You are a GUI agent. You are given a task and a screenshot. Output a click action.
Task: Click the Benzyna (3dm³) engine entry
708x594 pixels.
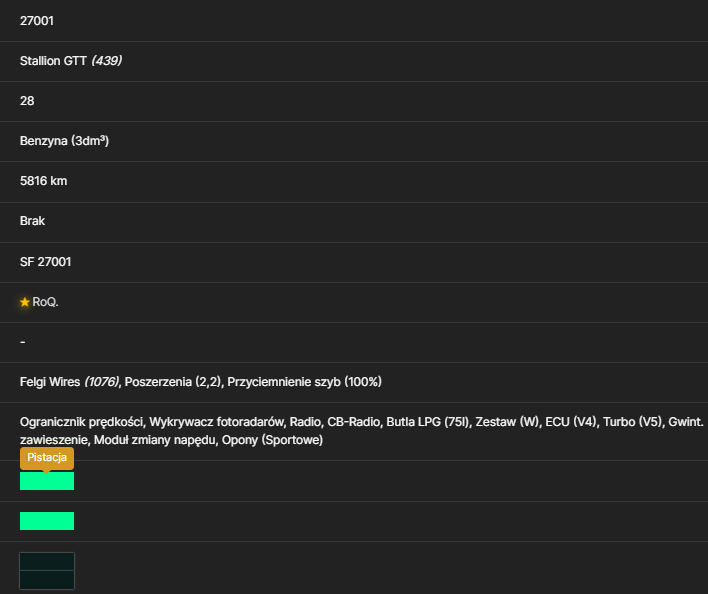(x=64, y=141)
